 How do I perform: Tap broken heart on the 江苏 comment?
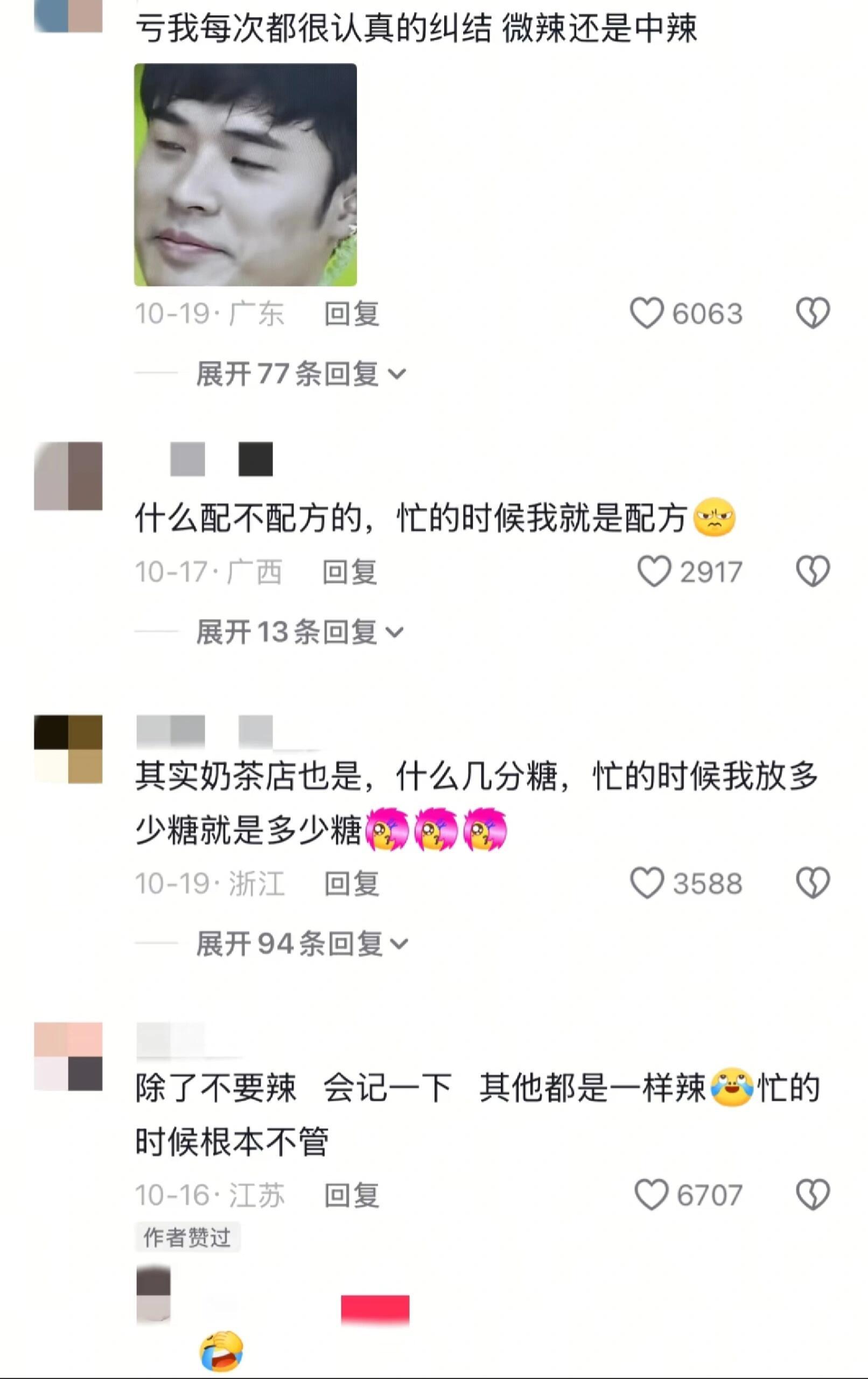click(813, 1195)
